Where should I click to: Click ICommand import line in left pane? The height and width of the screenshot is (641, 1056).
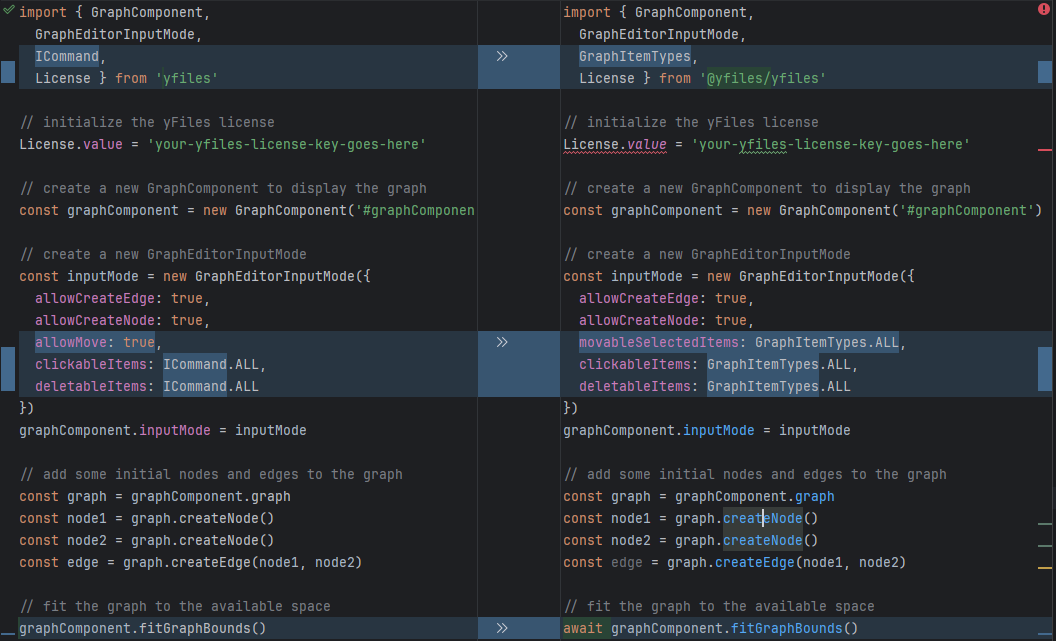[x=67, y=56]
